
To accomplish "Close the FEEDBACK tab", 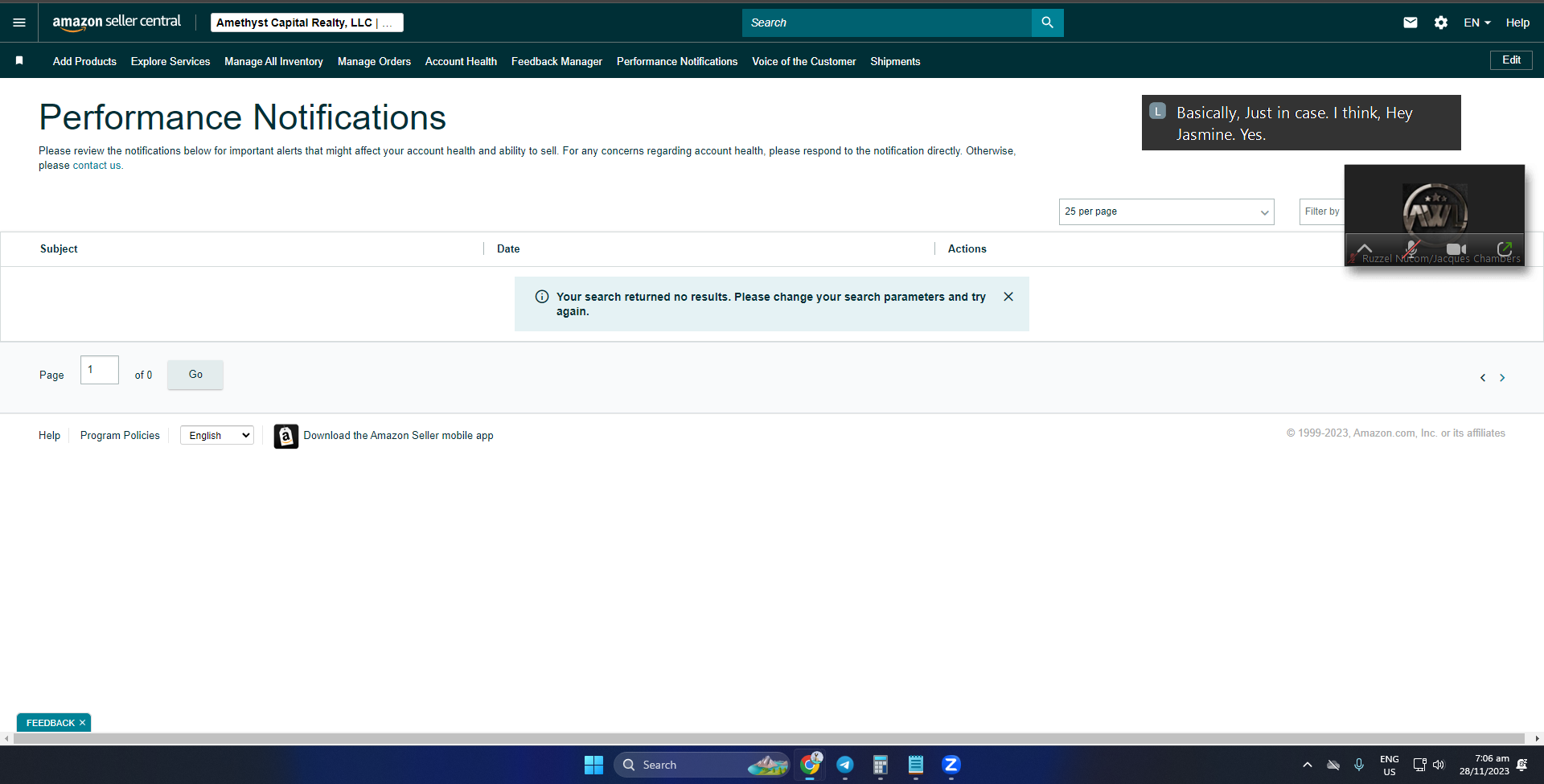I will [x=82, y=723].
